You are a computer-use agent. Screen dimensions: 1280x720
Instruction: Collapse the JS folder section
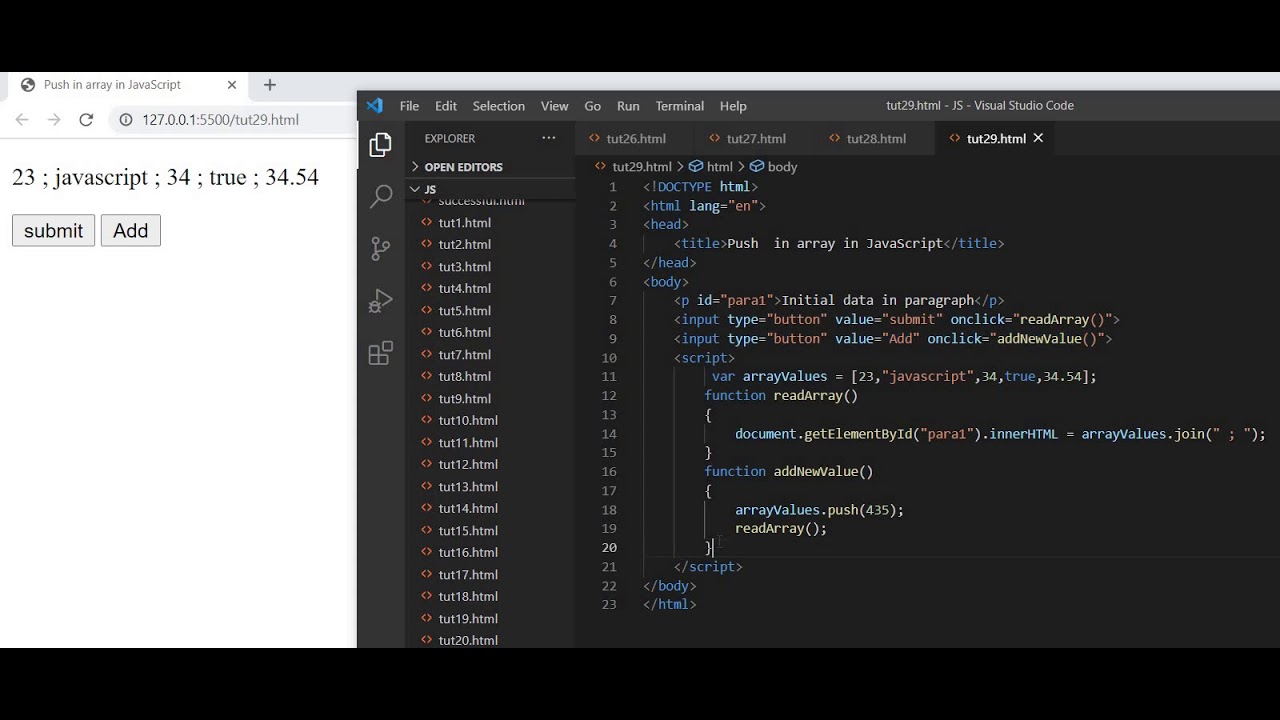[x=430, y=189]
